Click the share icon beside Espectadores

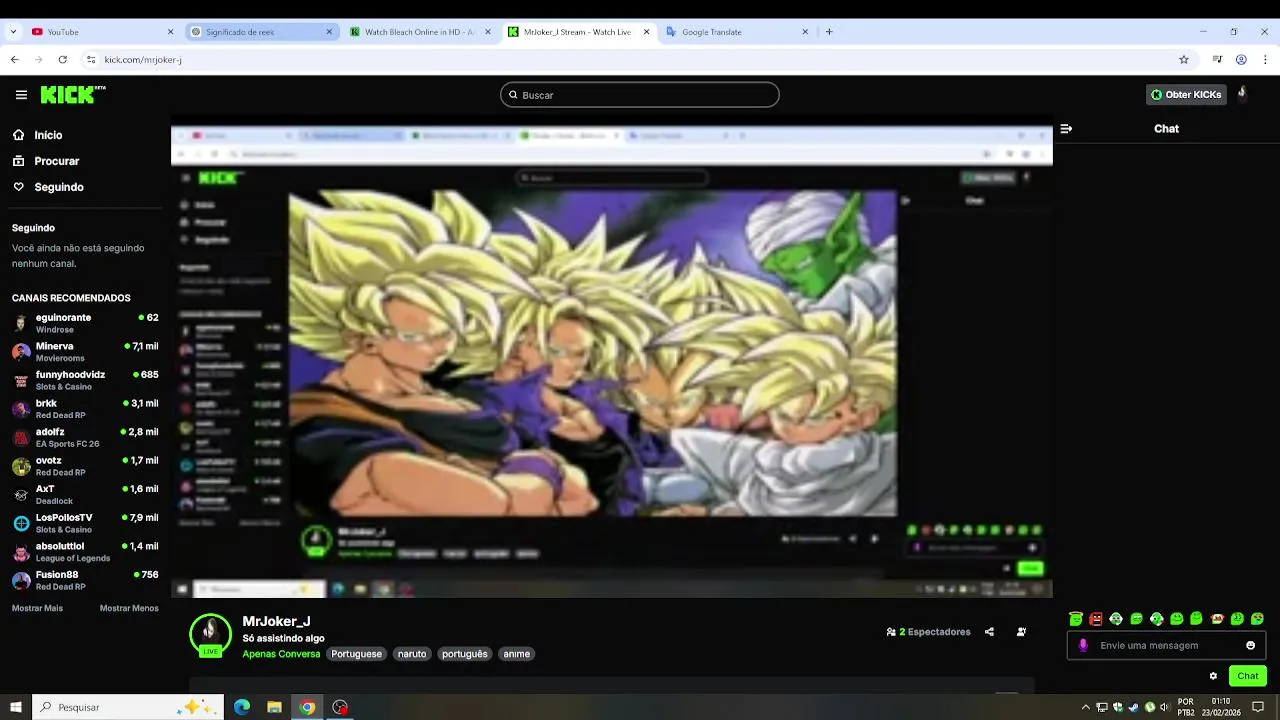(x=989, y=632)
